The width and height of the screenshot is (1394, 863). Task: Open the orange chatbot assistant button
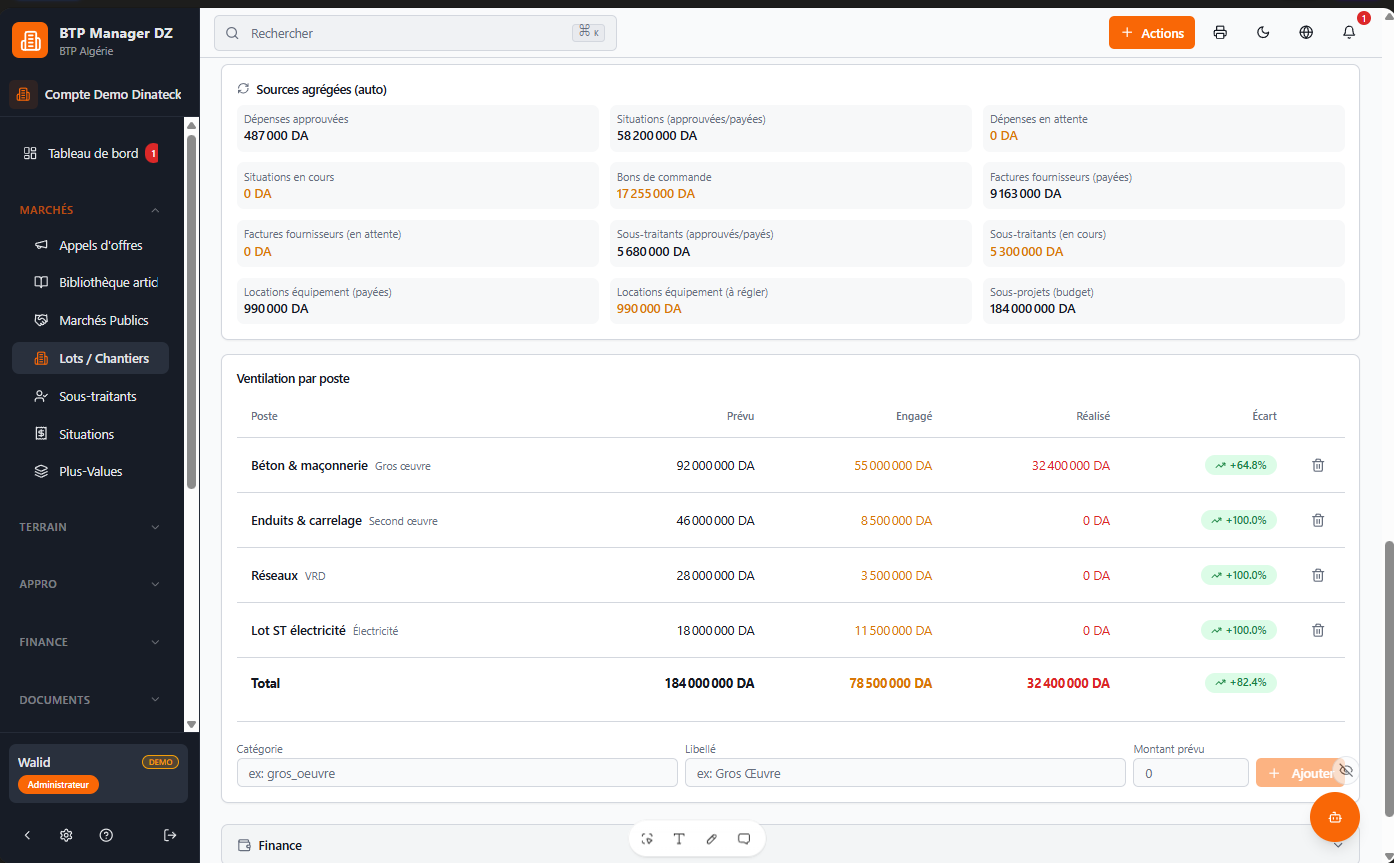[x=1335, y=817]
